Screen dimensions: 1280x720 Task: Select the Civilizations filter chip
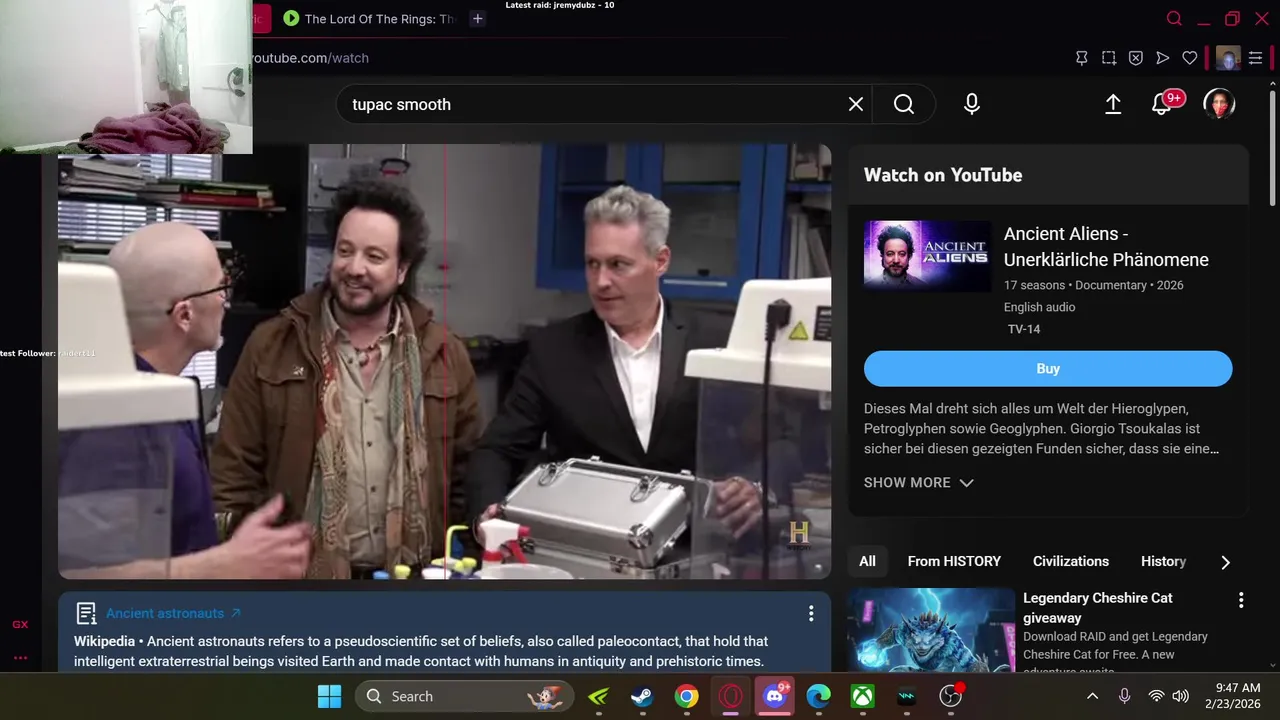click(1071, 561)
